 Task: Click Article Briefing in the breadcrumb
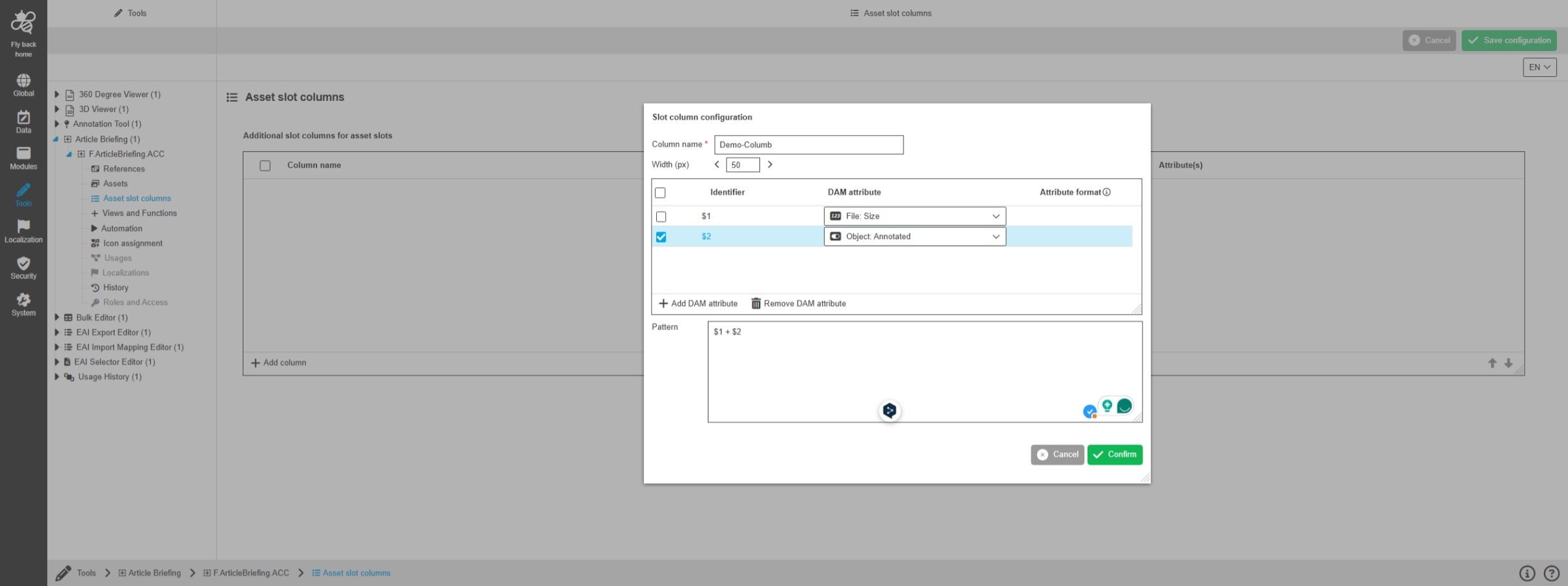154,573
